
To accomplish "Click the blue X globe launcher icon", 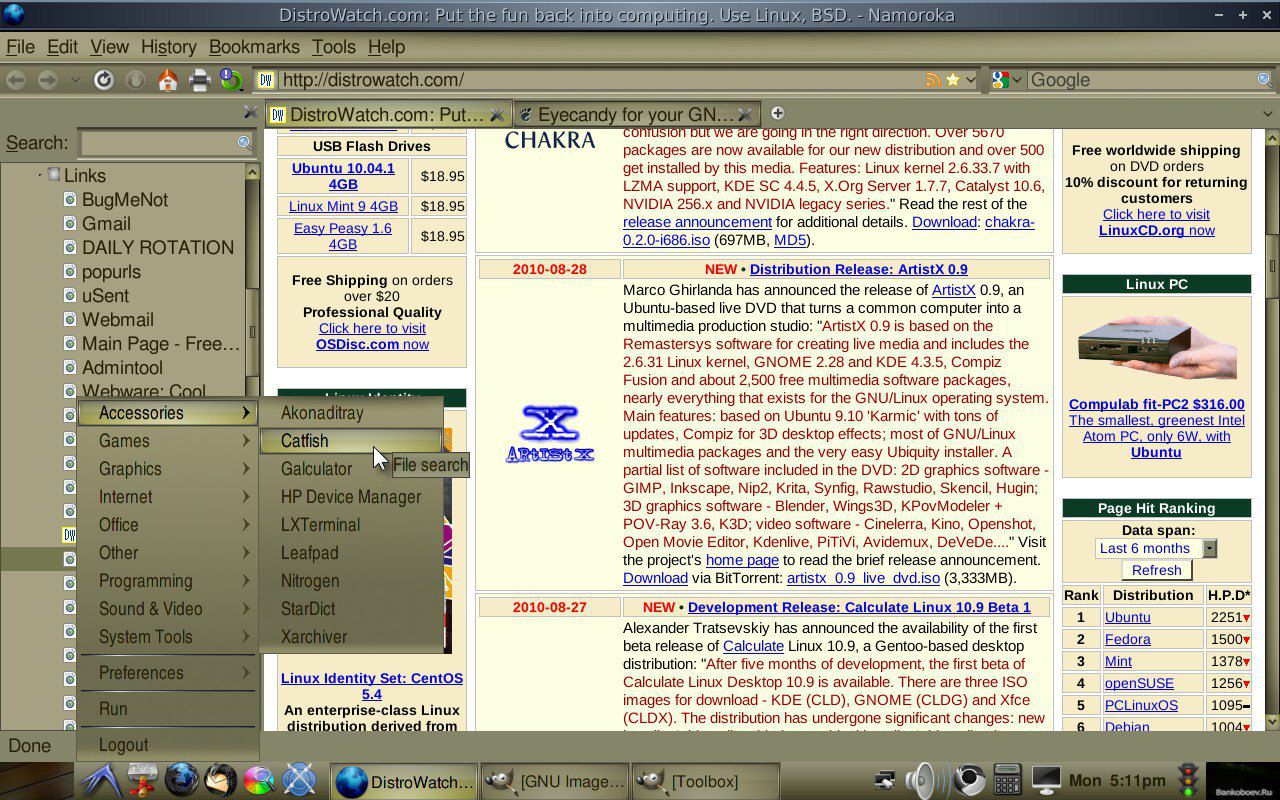I will pyautogui.click(x=299, y=781).
